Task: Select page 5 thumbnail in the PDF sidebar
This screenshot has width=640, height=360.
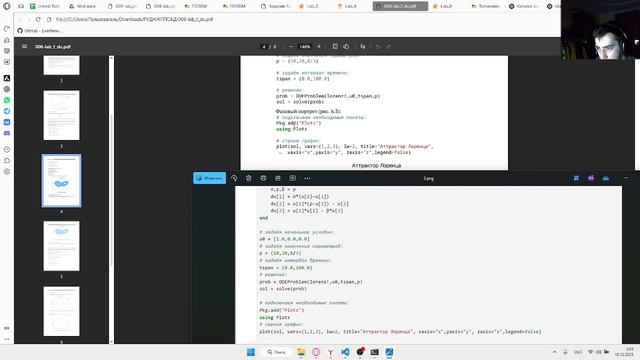Action: click(62, 246)
